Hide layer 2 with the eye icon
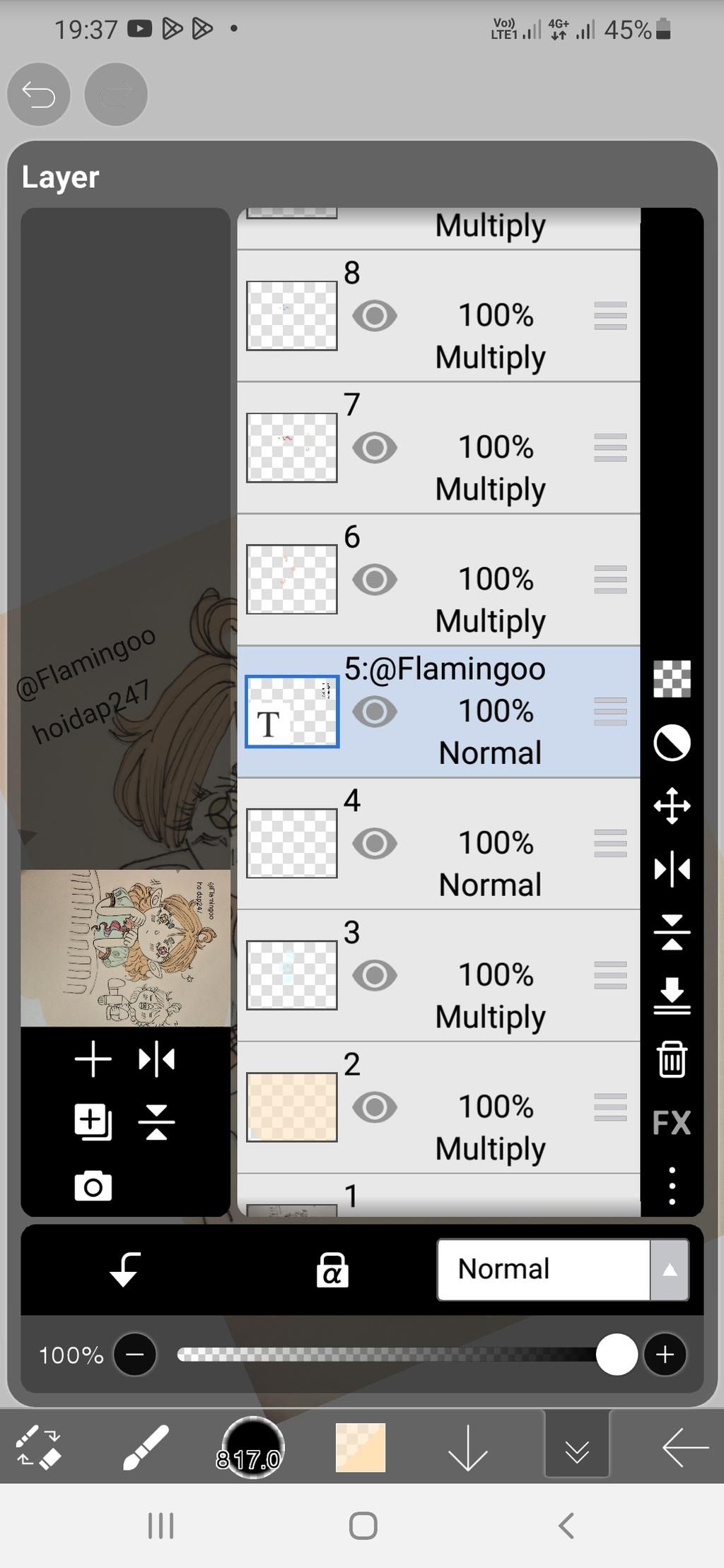Screen dimensions: 724x1568 pyautogui.click(x=375, y=1107)
